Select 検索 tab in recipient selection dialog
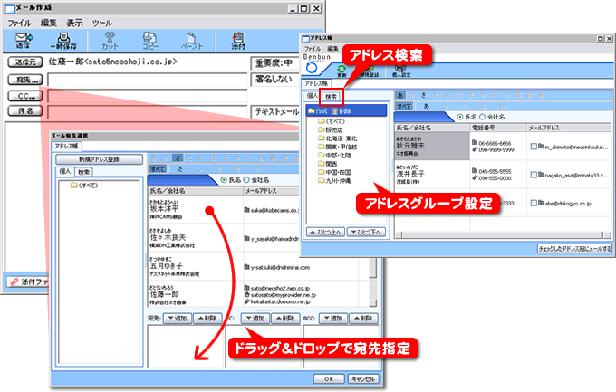Screen dimensions: 616x392 [84, 172]
